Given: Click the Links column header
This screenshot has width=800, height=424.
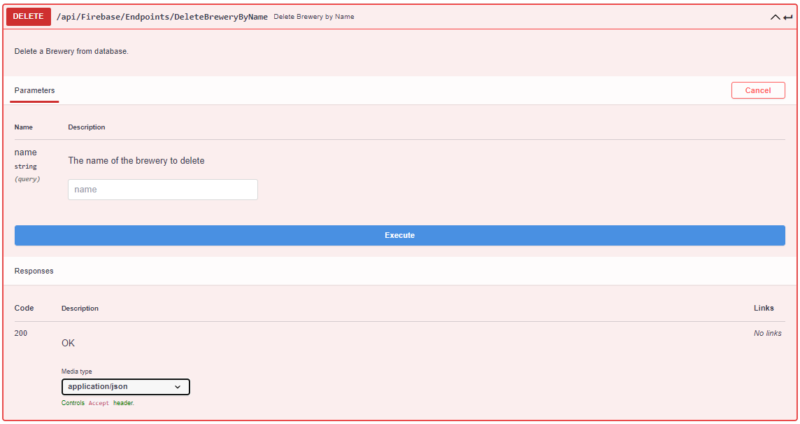Looking at the screenshot, I should coord(763,308).
